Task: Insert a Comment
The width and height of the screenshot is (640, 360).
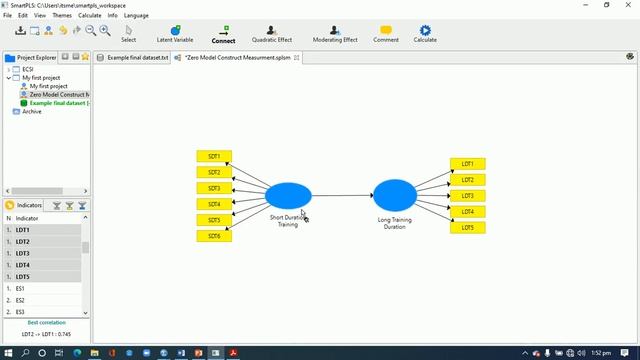Action: 386,34
